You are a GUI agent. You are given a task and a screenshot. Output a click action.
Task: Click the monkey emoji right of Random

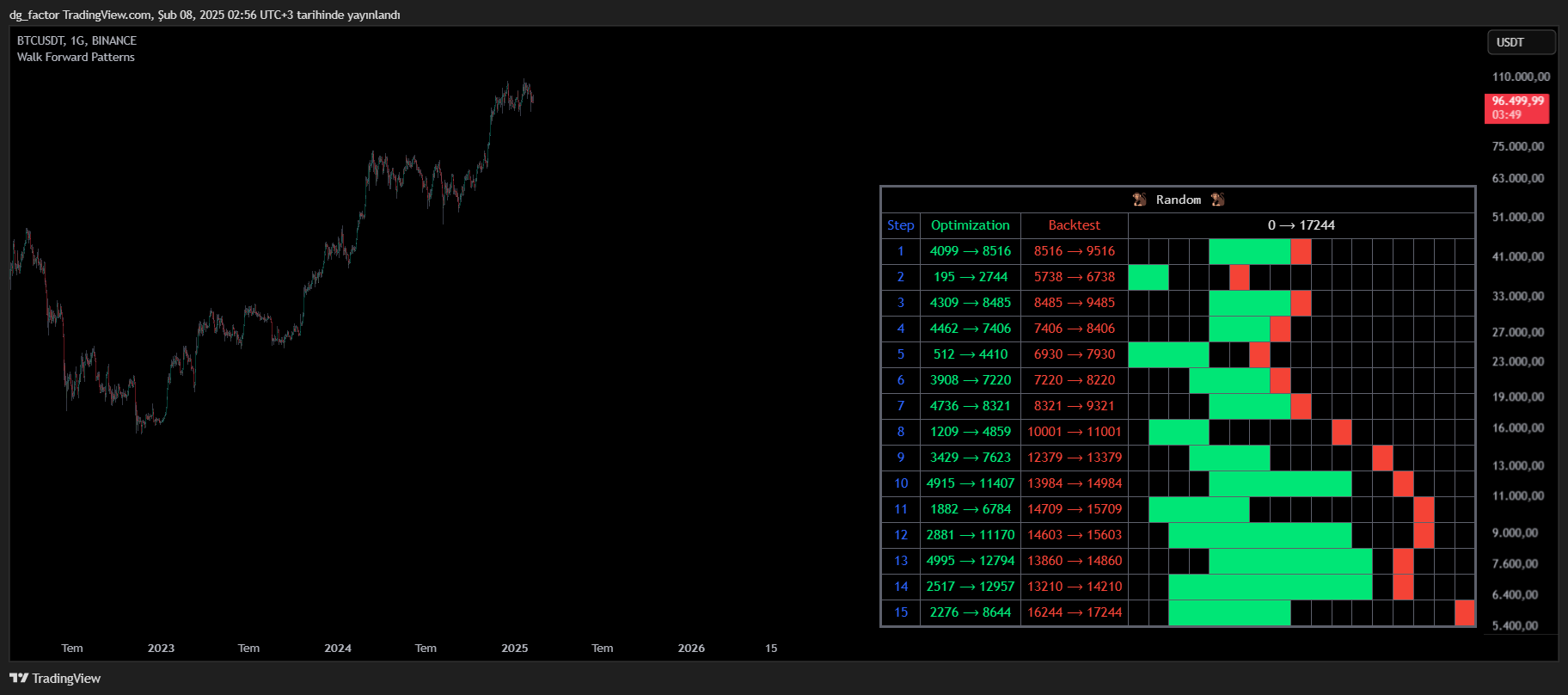[x=1217, y=200]
